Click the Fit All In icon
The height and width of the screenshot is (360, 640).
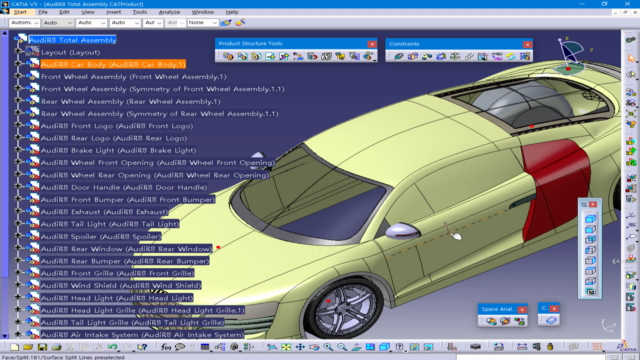pos(286,347)
